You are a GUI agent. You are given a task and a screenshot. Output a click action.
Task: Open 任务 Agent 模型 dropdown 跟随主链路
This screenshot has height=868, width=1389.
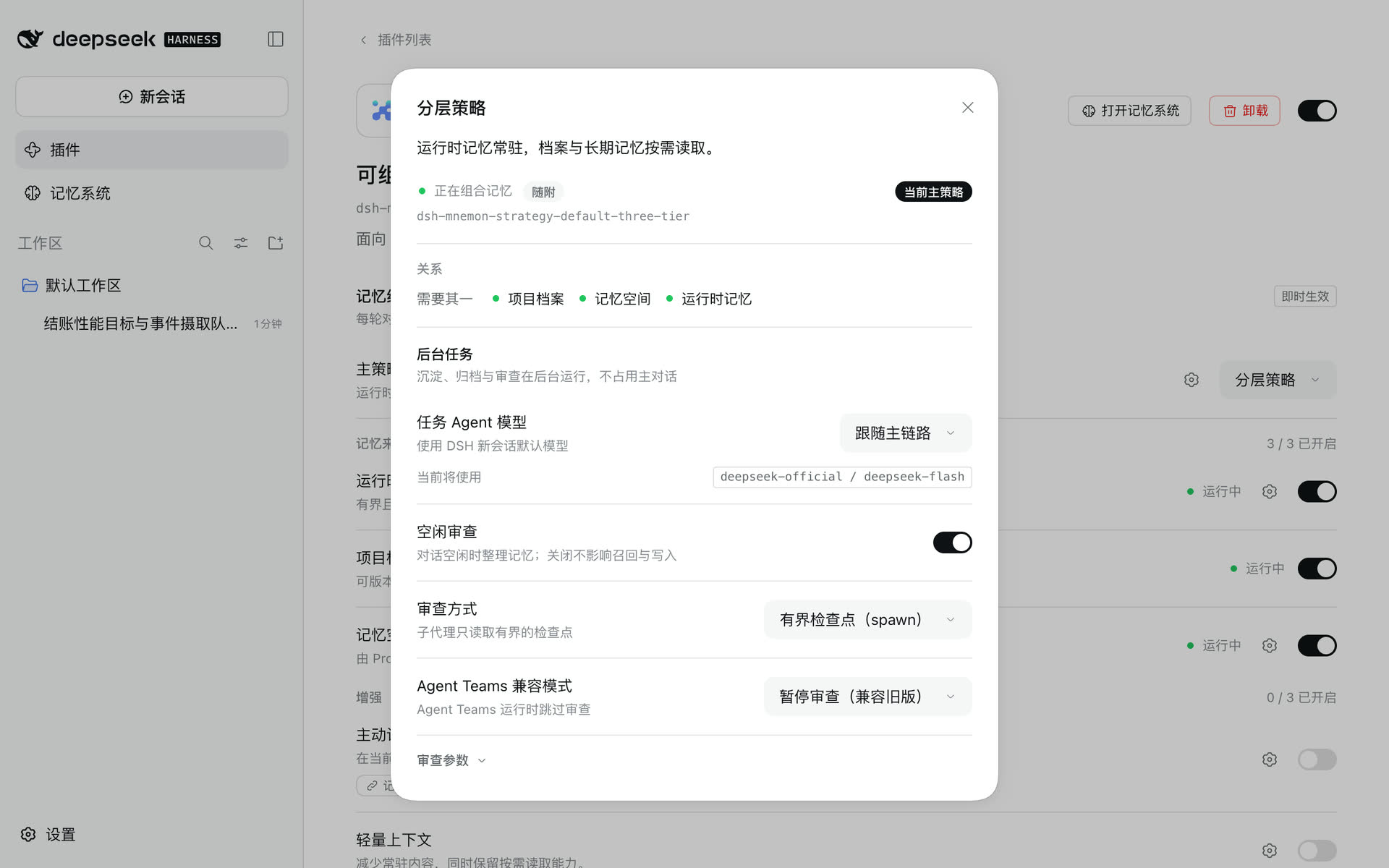pos(906,433)
